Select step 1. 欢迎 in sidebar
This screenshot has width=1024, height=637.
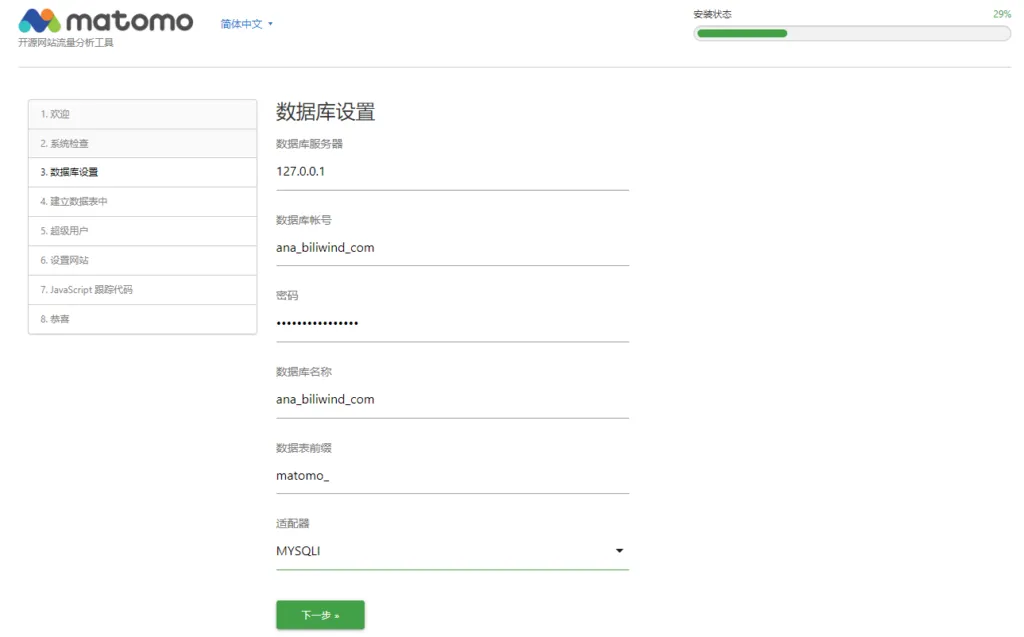tap(142, 114)
